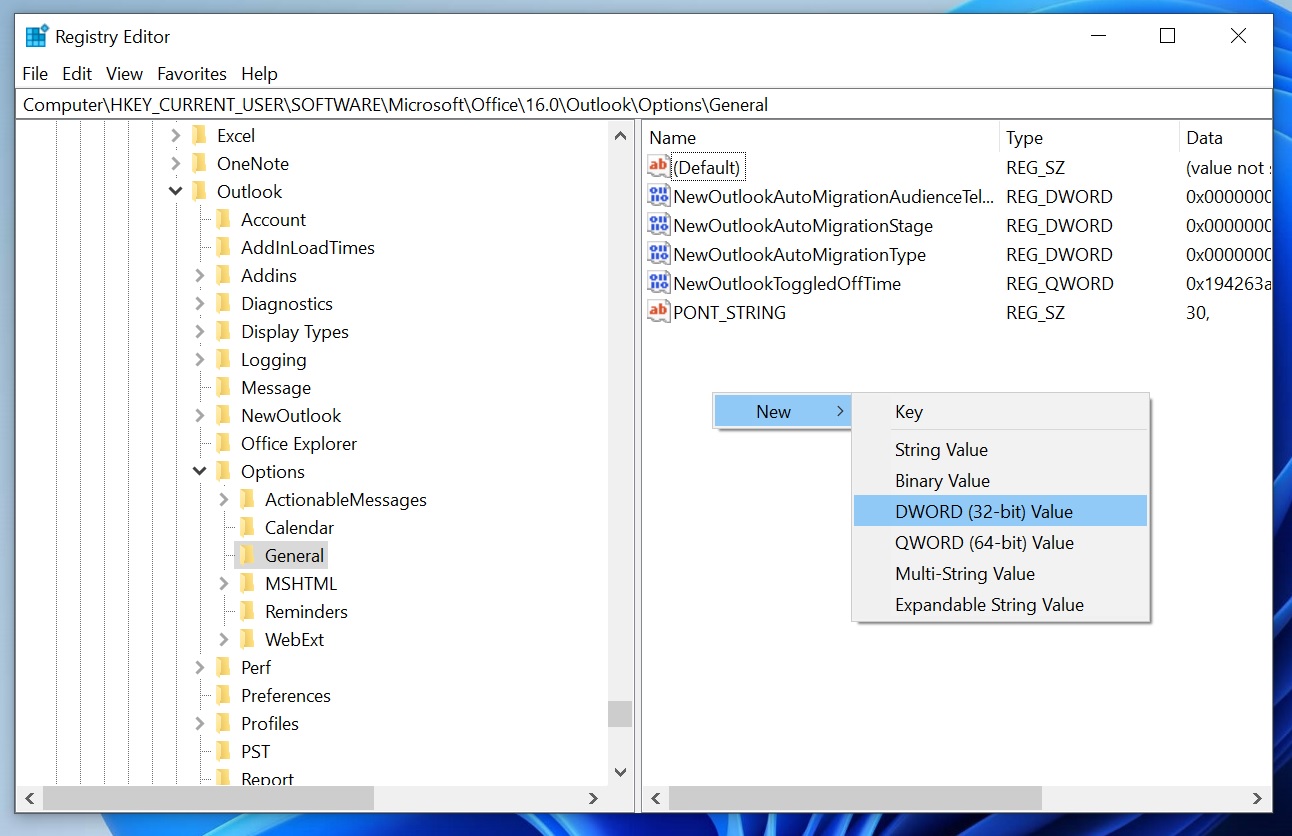The image size is (1292, 836).
Task: Click the tree pane horizontal scrollbar thumb
Action: (x=208, y=798)
